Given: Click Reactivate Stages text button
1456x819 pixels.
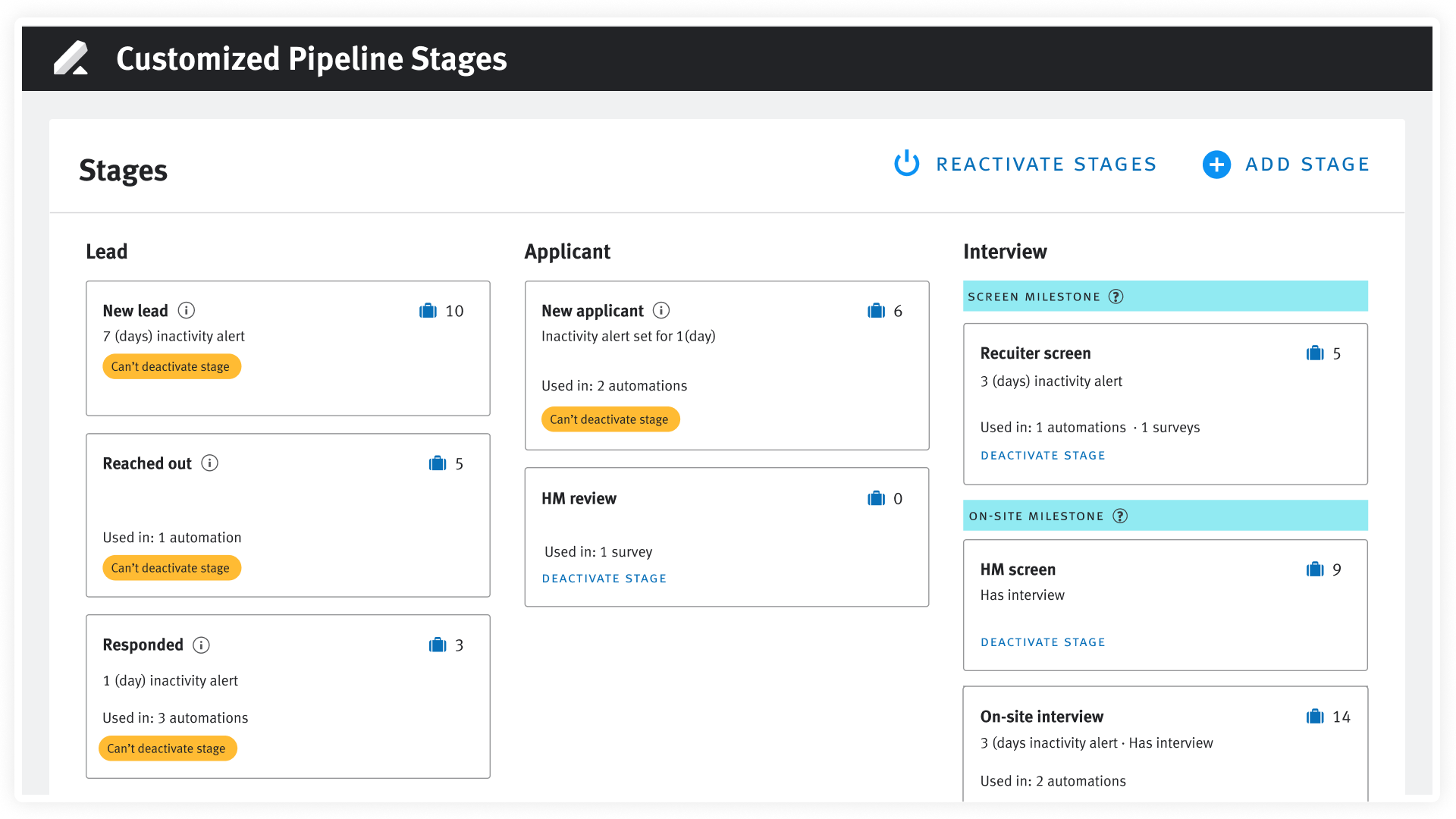Looking at the screenshot, I should tap(1046, 165).
